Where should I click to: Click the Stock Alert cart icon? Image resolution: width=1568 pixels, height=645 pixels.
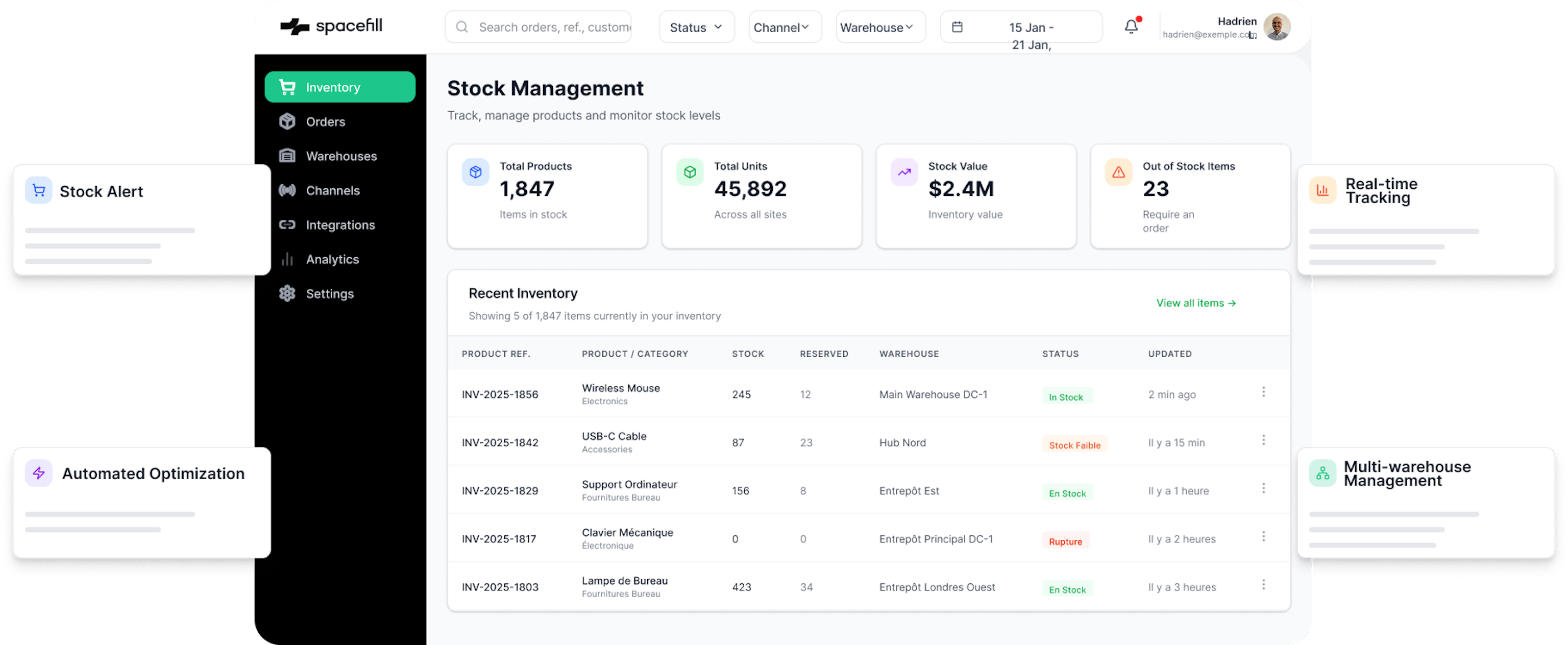pos(38,190)
